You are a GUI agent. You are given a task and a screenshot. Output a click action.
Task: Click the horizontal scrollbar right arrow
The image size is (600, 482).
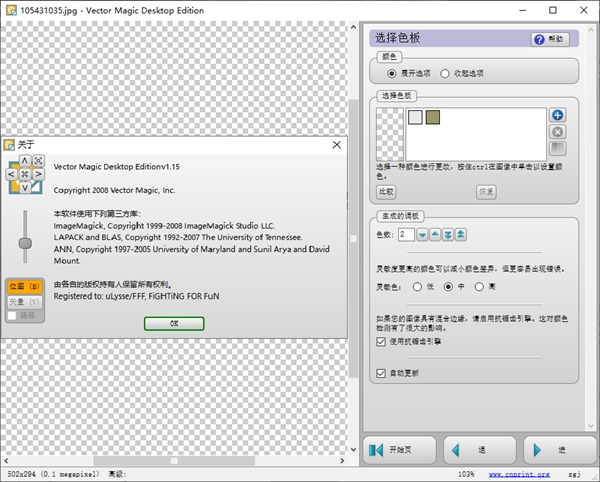coord(342,461)
